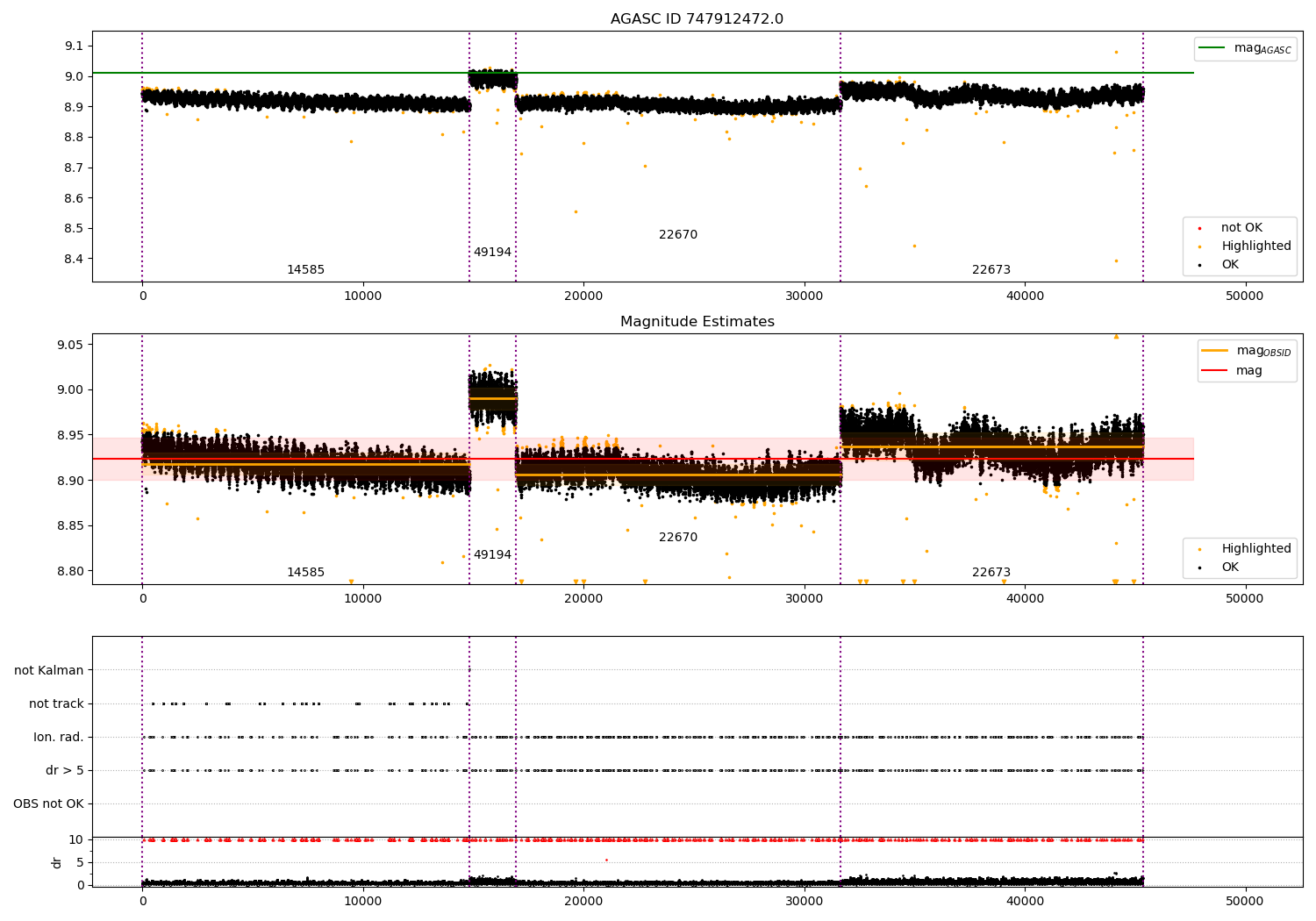The image size is (1316, 921).
Task: Click the red "mag" legend entry
Action: click(x=1232, y=371)
